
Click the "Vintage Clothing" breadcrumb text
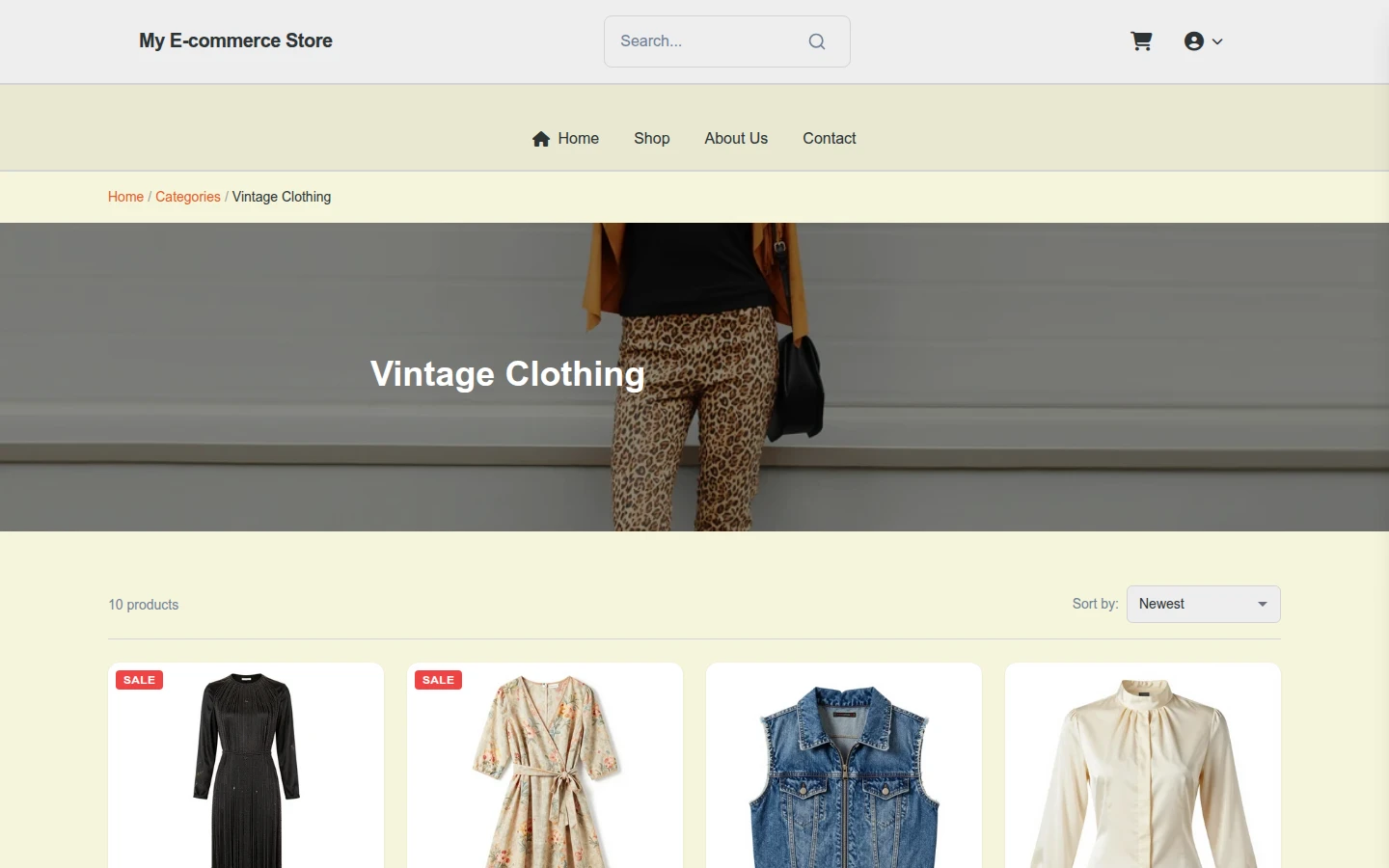[x=282, y=197]
